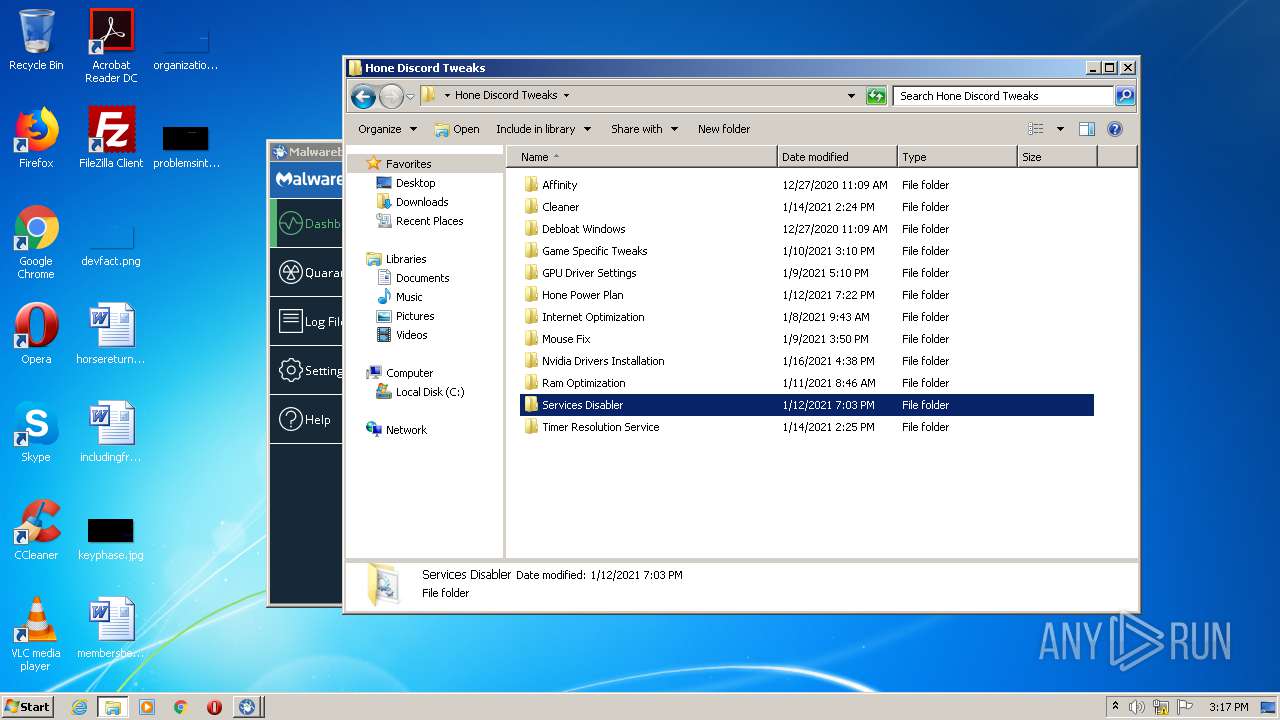Select the Services Disabler folder row
The height and width of the screenshot is (720, 1280).
[x=807, y=405]
